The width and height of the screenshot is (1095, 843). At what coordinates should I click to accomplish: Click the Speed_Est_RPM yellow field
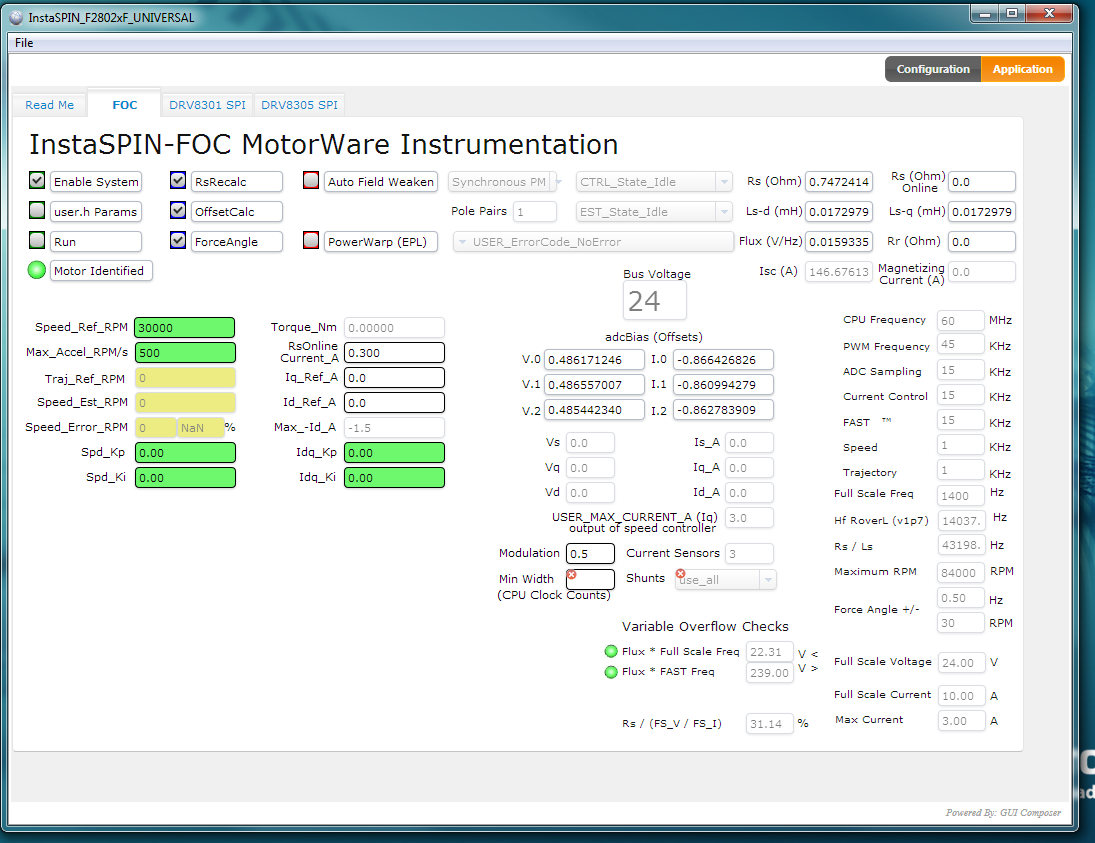click(x=185, y=403)
